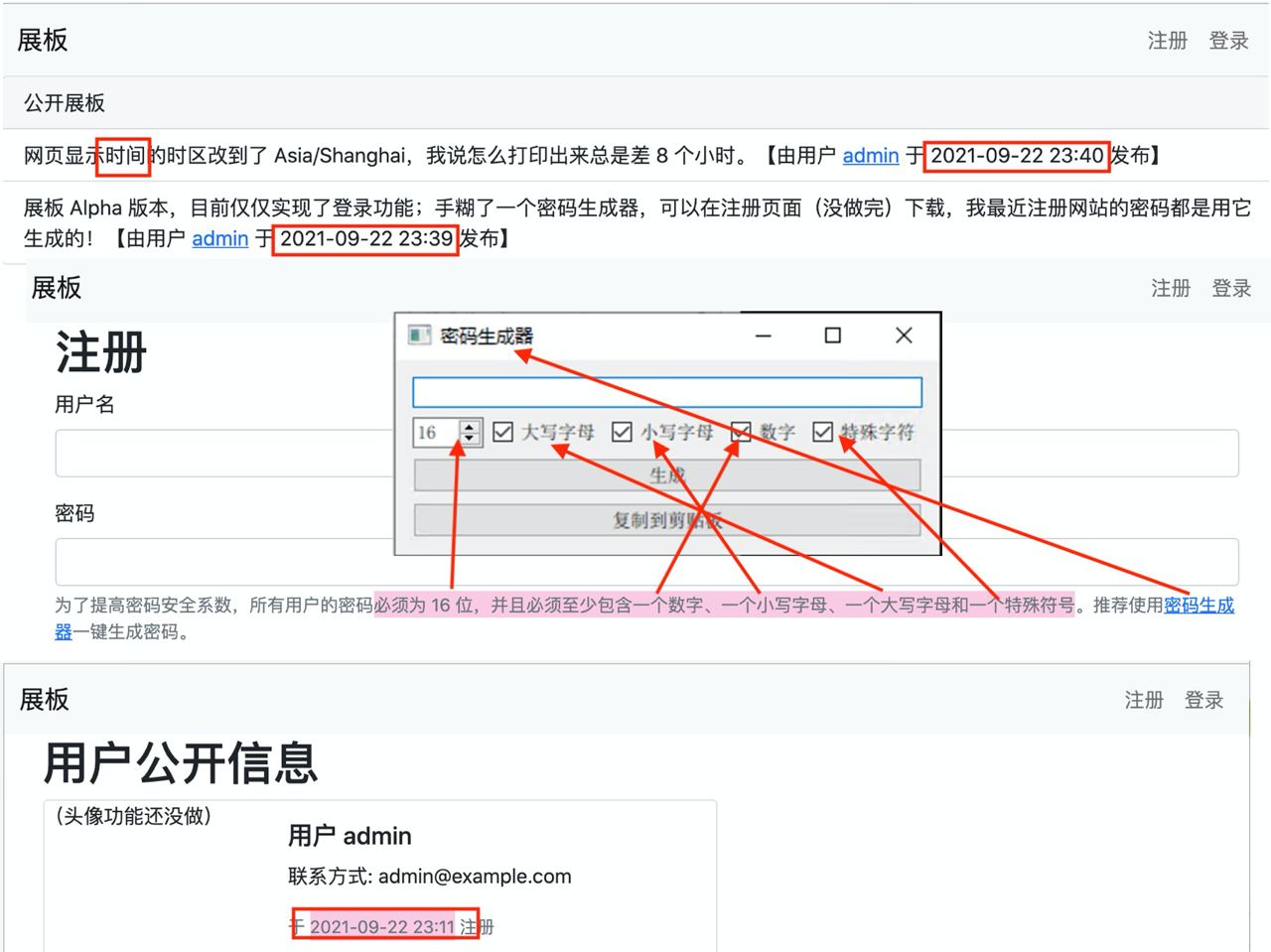This screenshot has width=1271, height=952.
Task: Close the 密码生成器 window
Action: point(904,336)
